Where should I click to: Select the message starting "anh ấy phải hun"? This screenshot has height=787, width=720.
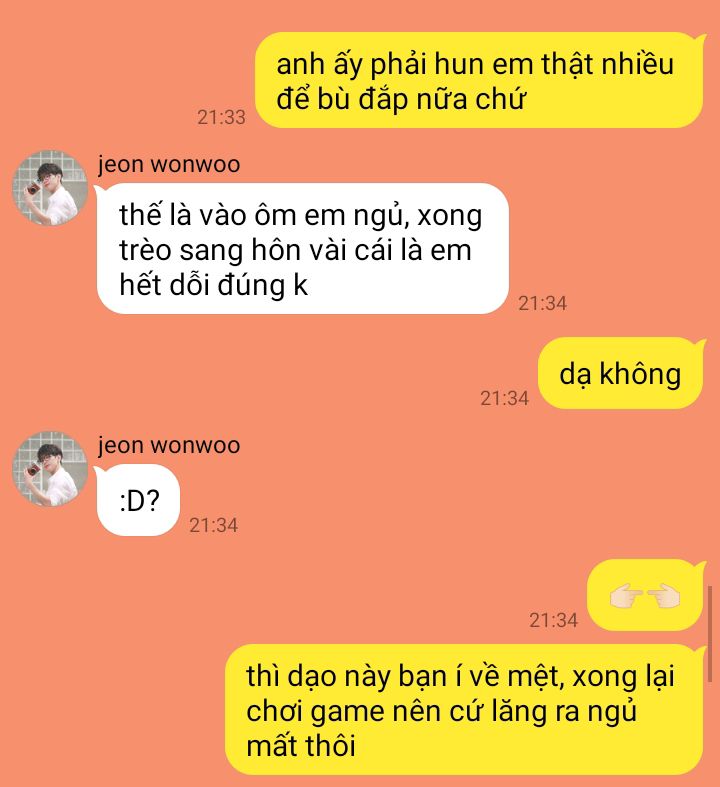pyautogui.click(x=480, y=80)
